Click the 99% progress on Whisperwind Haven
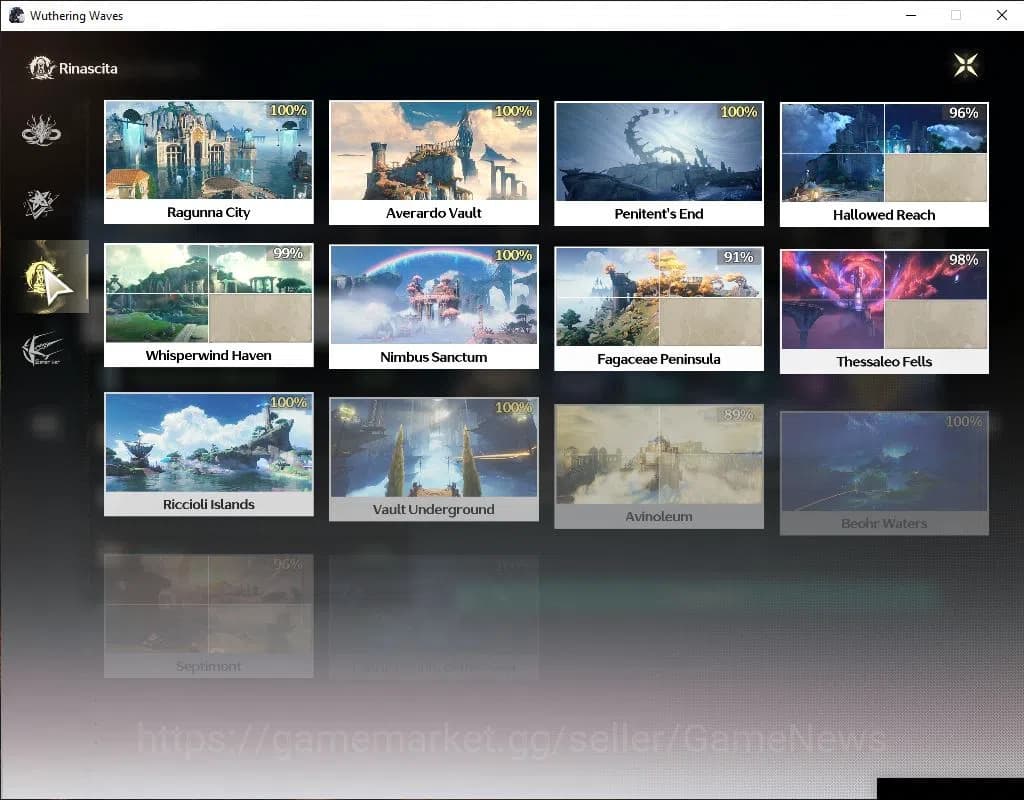The width and height of the screenshot is (1024, 800). 288,253
